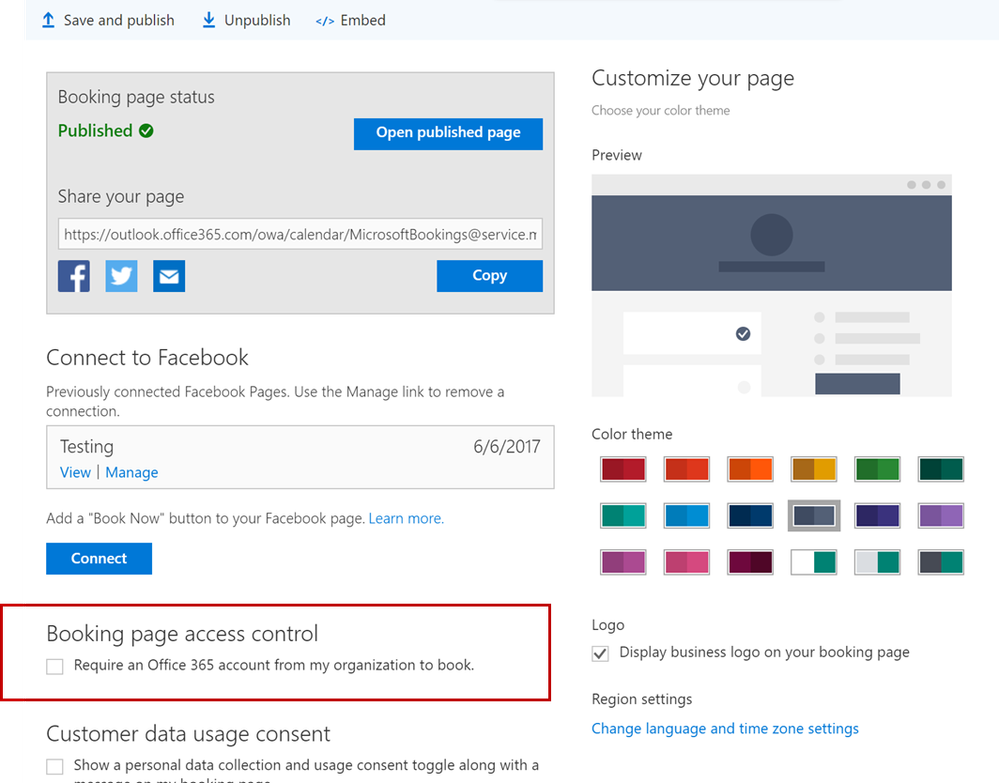Click the Testing Facebook page name
999x783 pixels.
tap(87, 447)
